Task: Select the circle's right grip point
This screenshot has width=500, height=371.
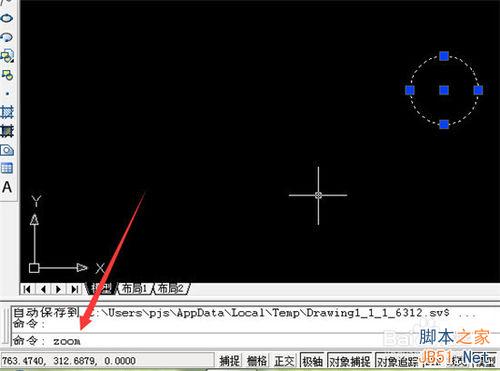Action: pyautogui.click(x=478, y=90)
